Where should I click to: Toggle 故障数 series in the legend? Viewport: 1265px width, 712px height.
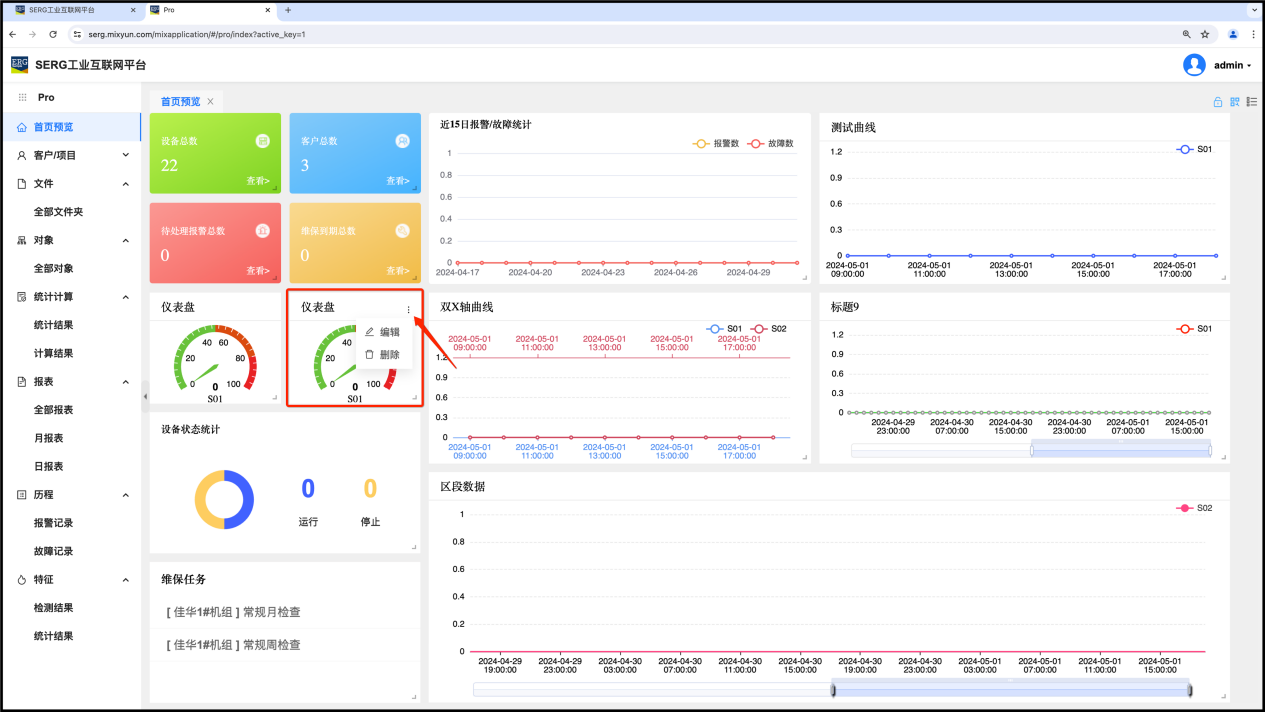click(770, 144)
